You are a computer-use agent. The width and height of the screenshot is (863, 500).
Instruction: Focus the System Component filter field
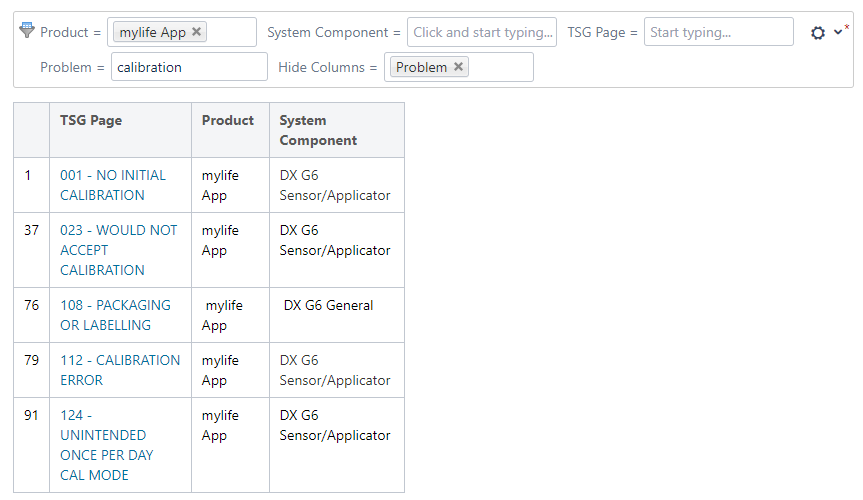point(482,32)
